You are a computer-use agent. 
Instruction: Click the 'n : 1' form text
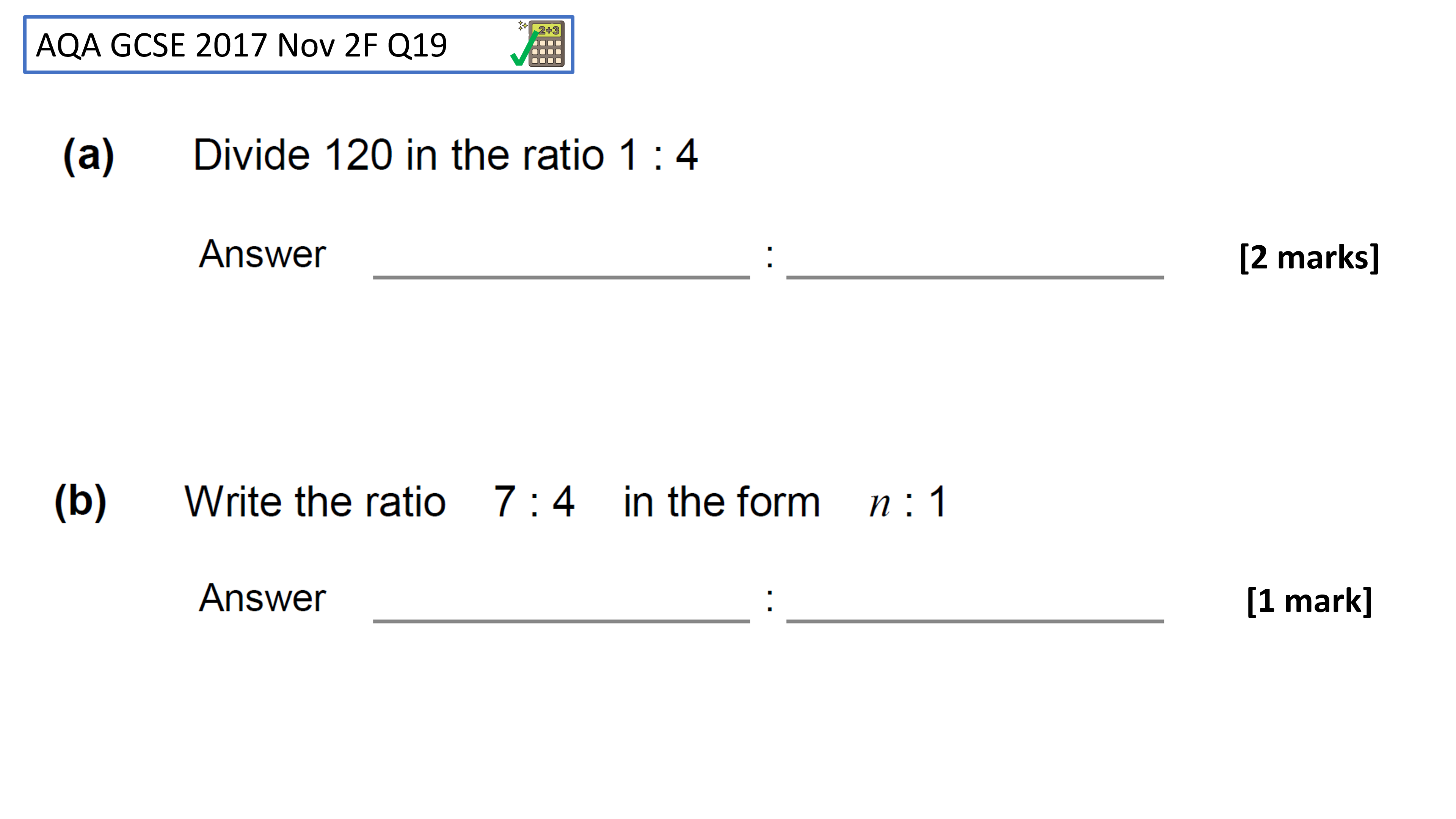(x=907, y=501)
